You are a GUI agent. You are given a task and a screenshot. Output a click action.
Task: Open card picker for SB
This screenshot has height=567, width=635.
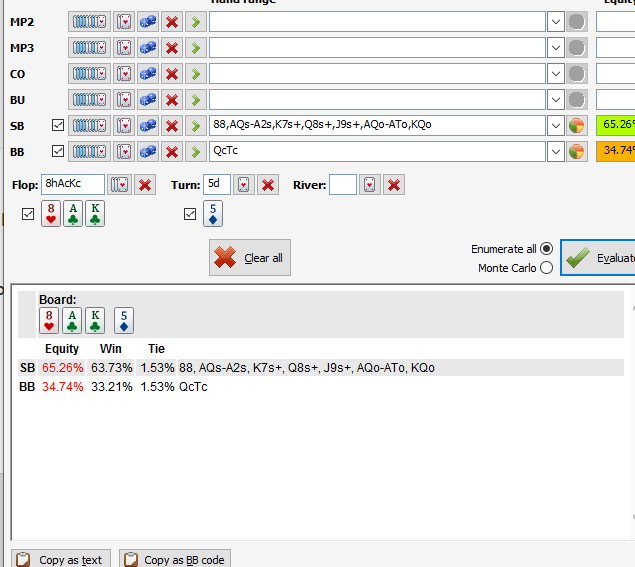[x=124, y=126]
